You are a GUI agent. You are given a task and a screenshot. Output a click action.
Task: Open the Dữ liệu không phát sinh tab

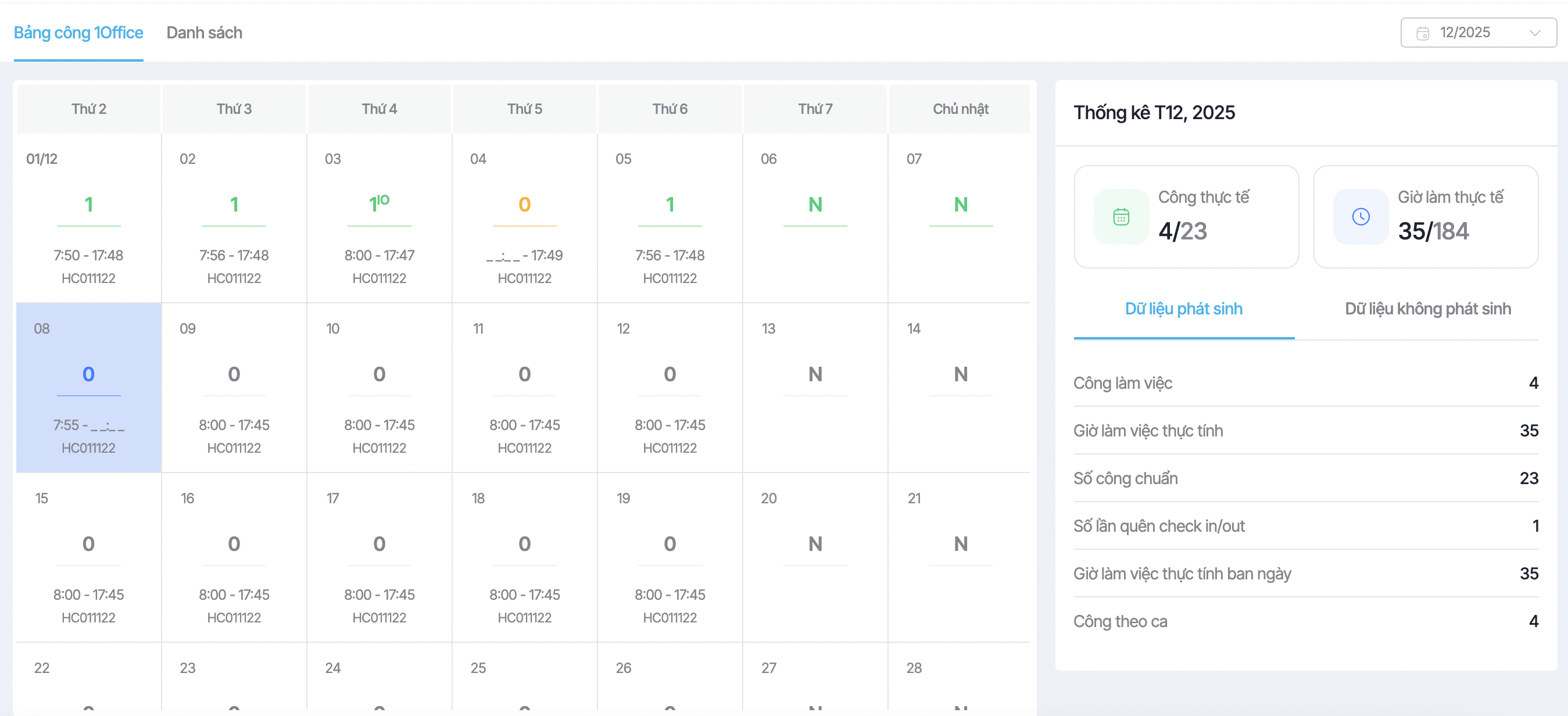pos(1427,309)
